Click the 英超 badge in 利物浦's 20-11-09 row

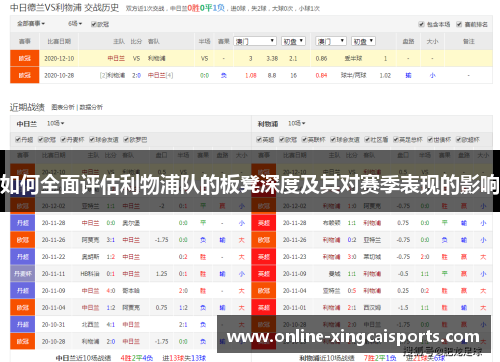tap(264, 274)
